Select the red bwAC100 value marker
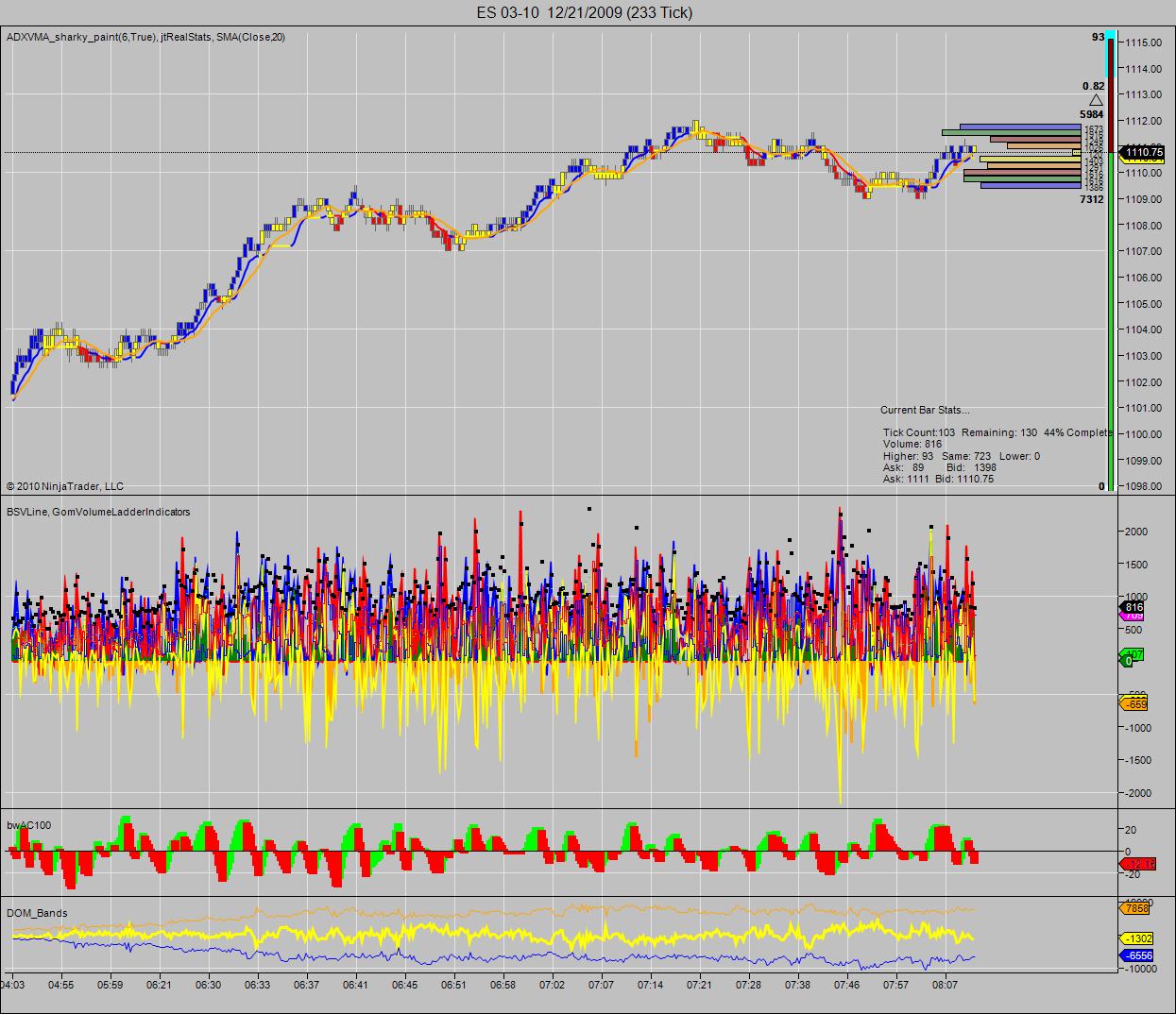This screenshot has height=1014, width=1176. [x=1138, y=863]
